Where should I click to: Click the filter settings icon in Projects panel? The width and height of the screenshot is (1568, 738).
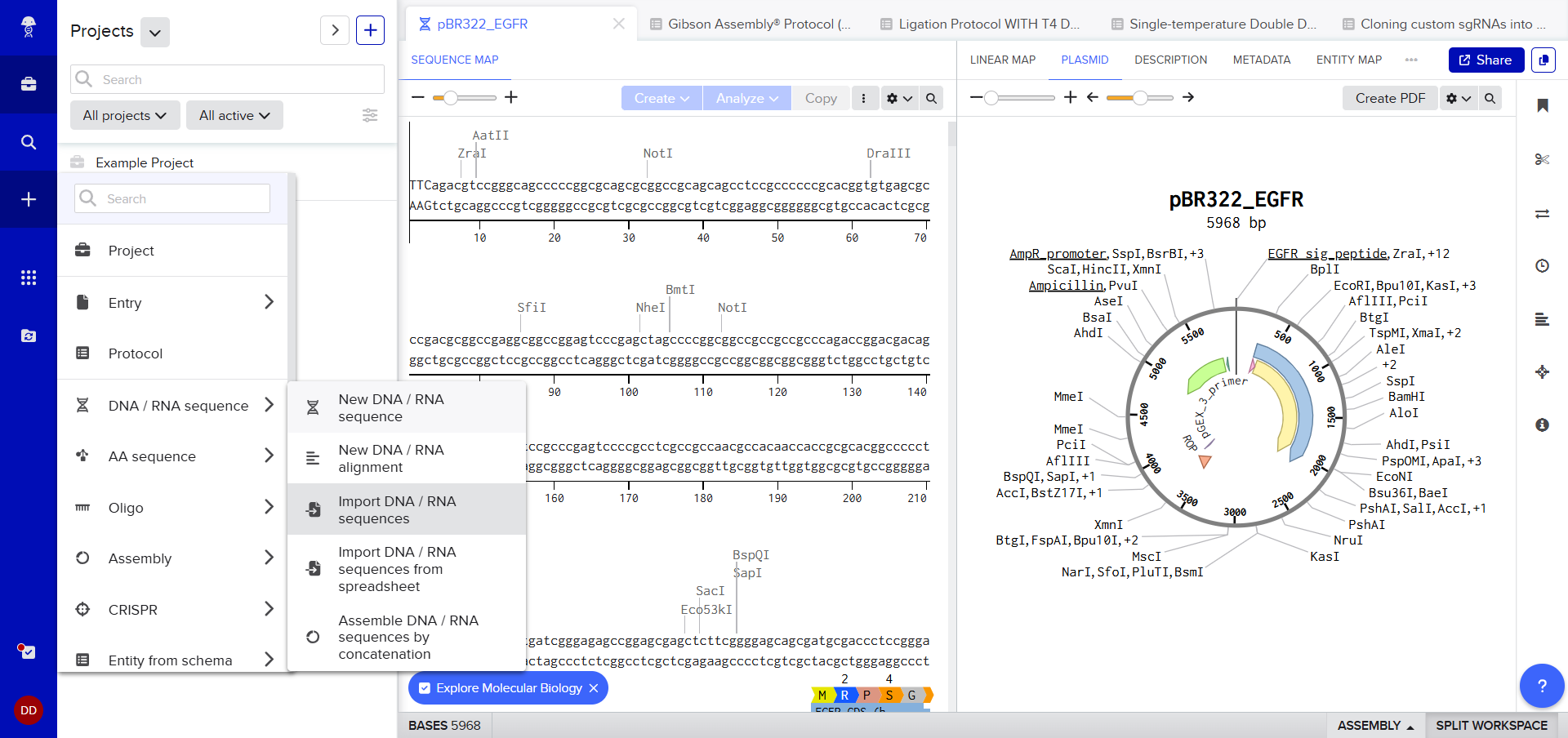(370, 115)
